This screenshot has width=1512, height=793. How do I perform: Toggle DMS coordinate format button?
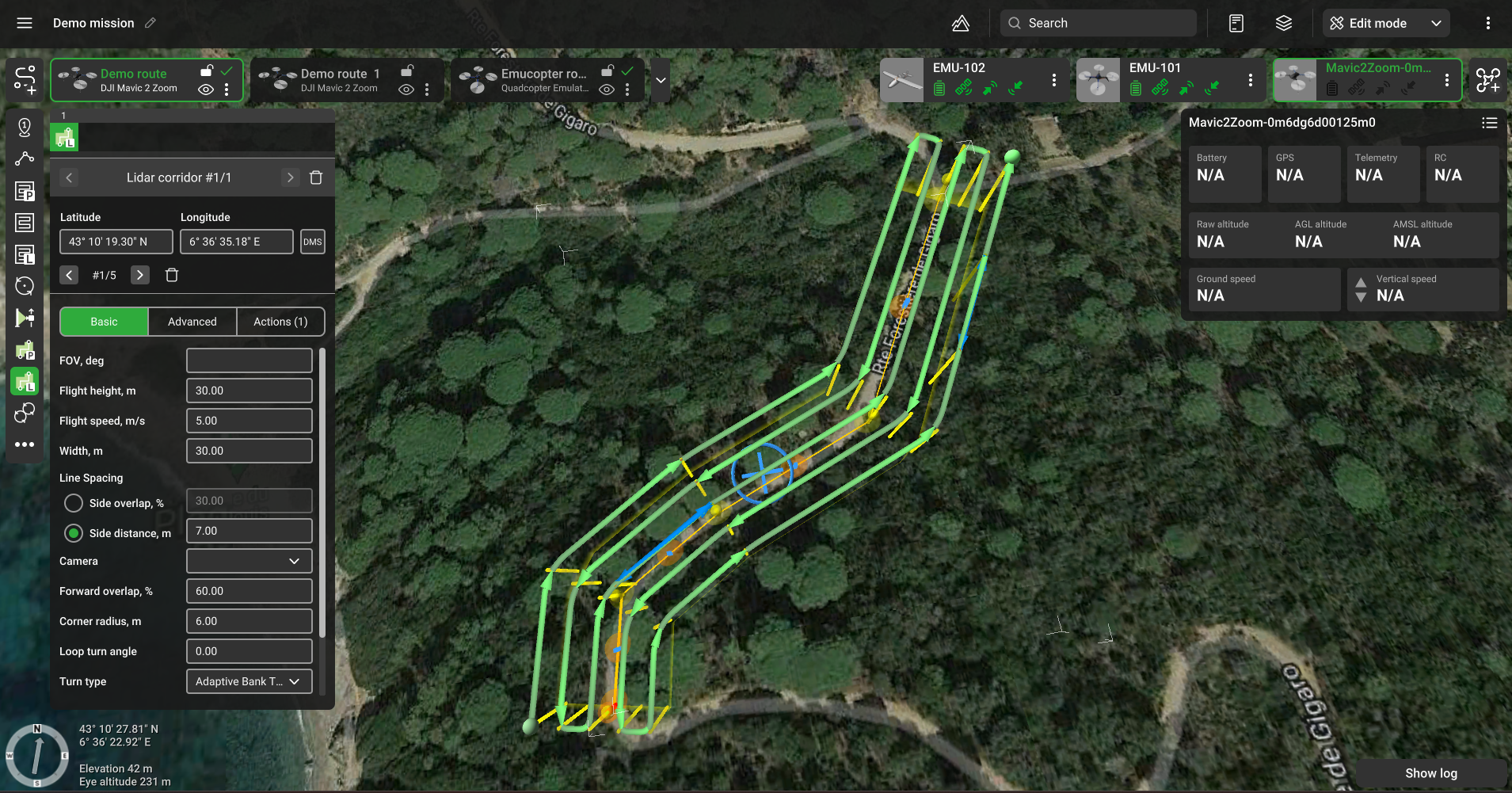pos(313,242)
